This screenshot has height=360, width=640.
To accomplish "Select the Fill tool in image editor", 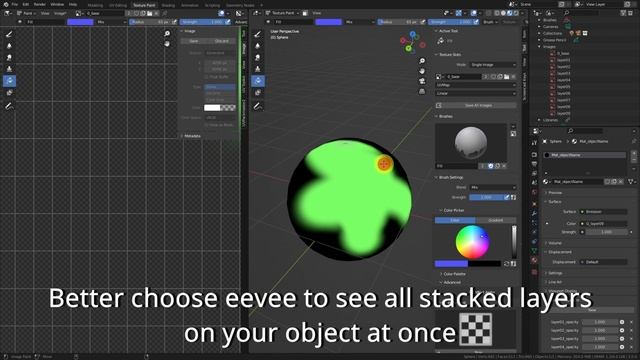I will click(x=9, y=81).
